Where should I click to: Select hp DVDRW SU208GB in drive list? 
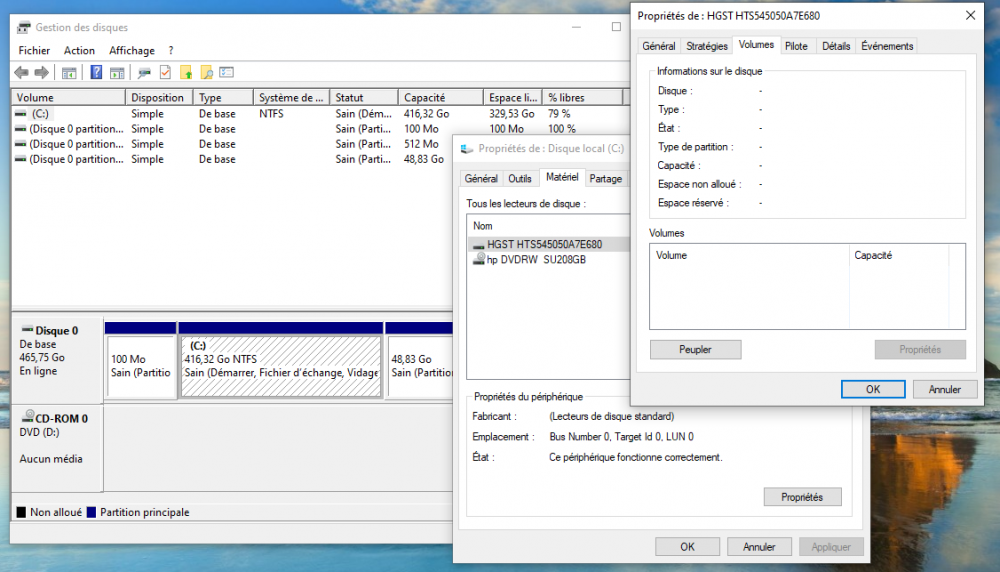point(535,259)
